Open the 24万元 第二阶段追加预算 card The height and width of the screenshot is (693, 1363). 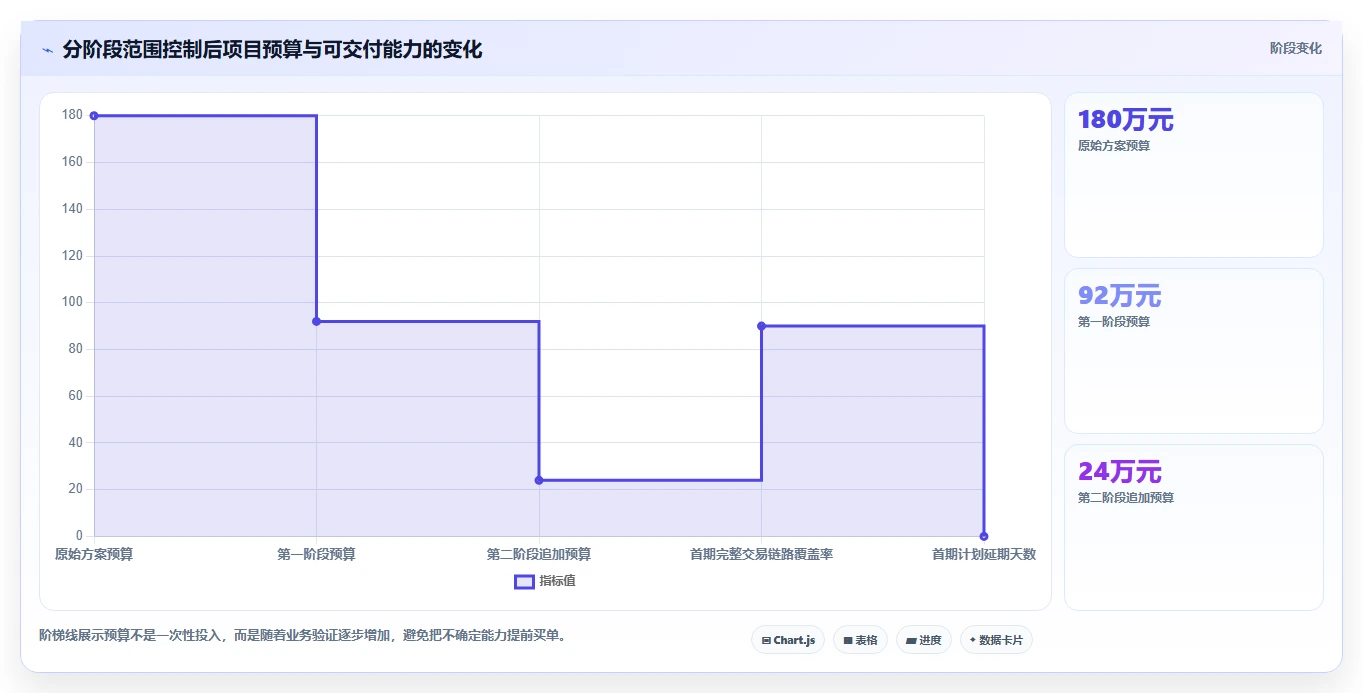click(x=1193, y=527)
